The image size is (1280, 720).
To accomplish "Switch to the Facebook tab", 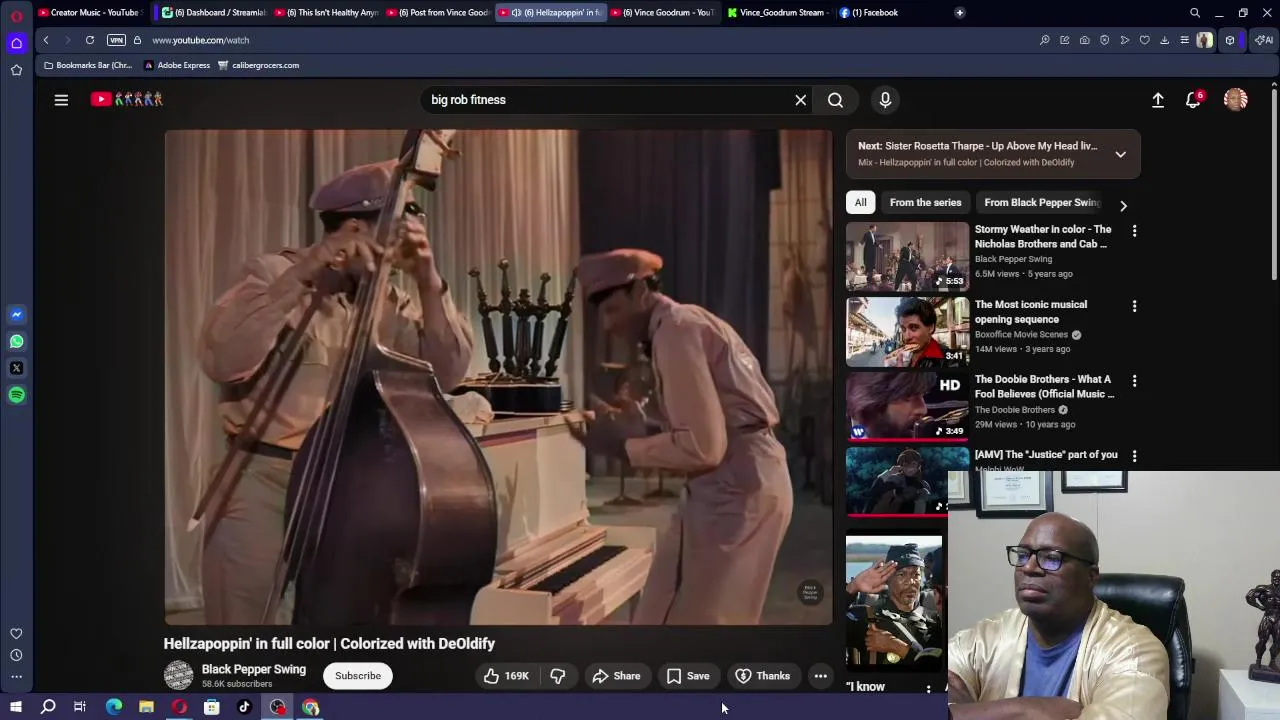I will pos(870,13).
